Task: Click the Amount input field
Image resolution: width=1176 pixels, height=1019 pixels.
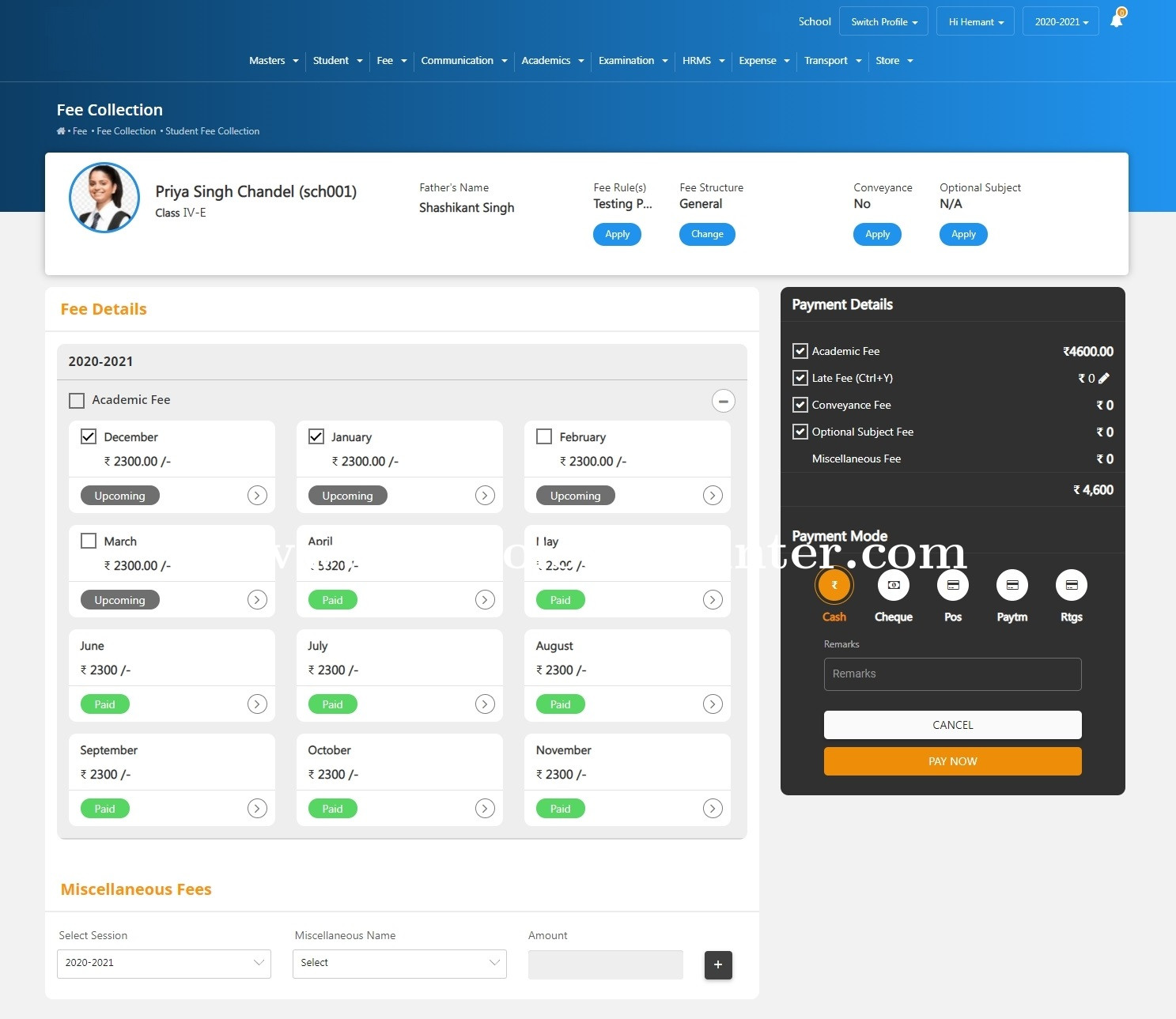Action: [x=605, y=964]
